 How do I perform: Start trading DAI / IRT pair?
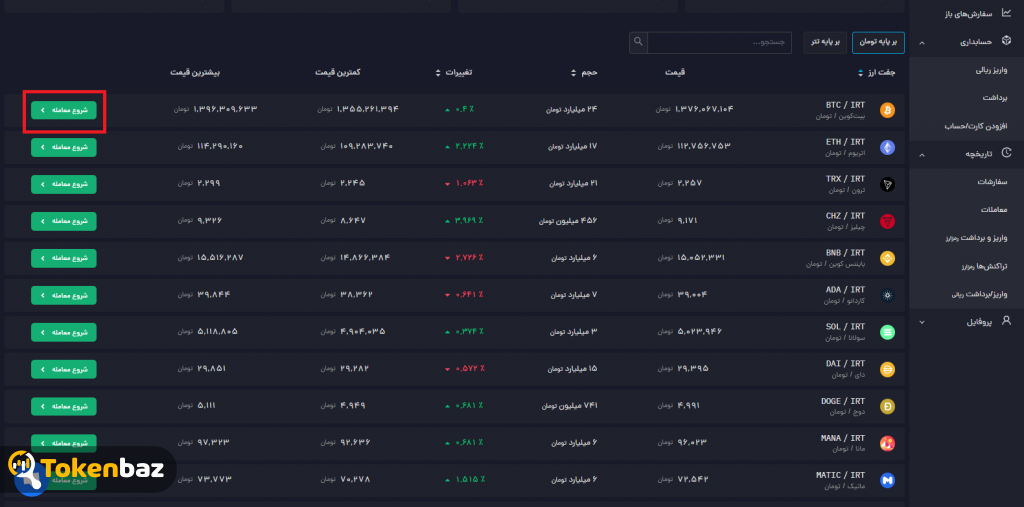click(63, 369)
